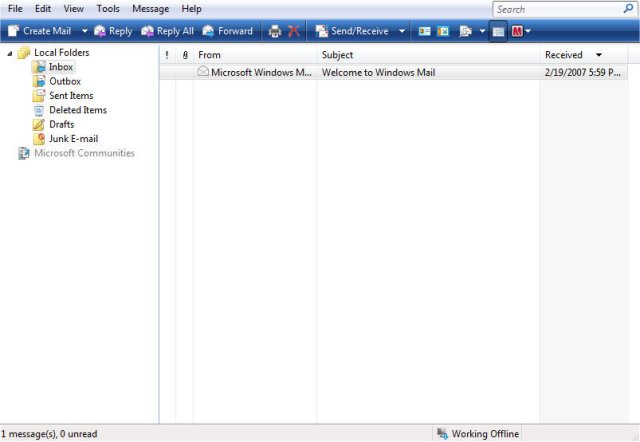Forward the selected message

(x=227, y=31)
